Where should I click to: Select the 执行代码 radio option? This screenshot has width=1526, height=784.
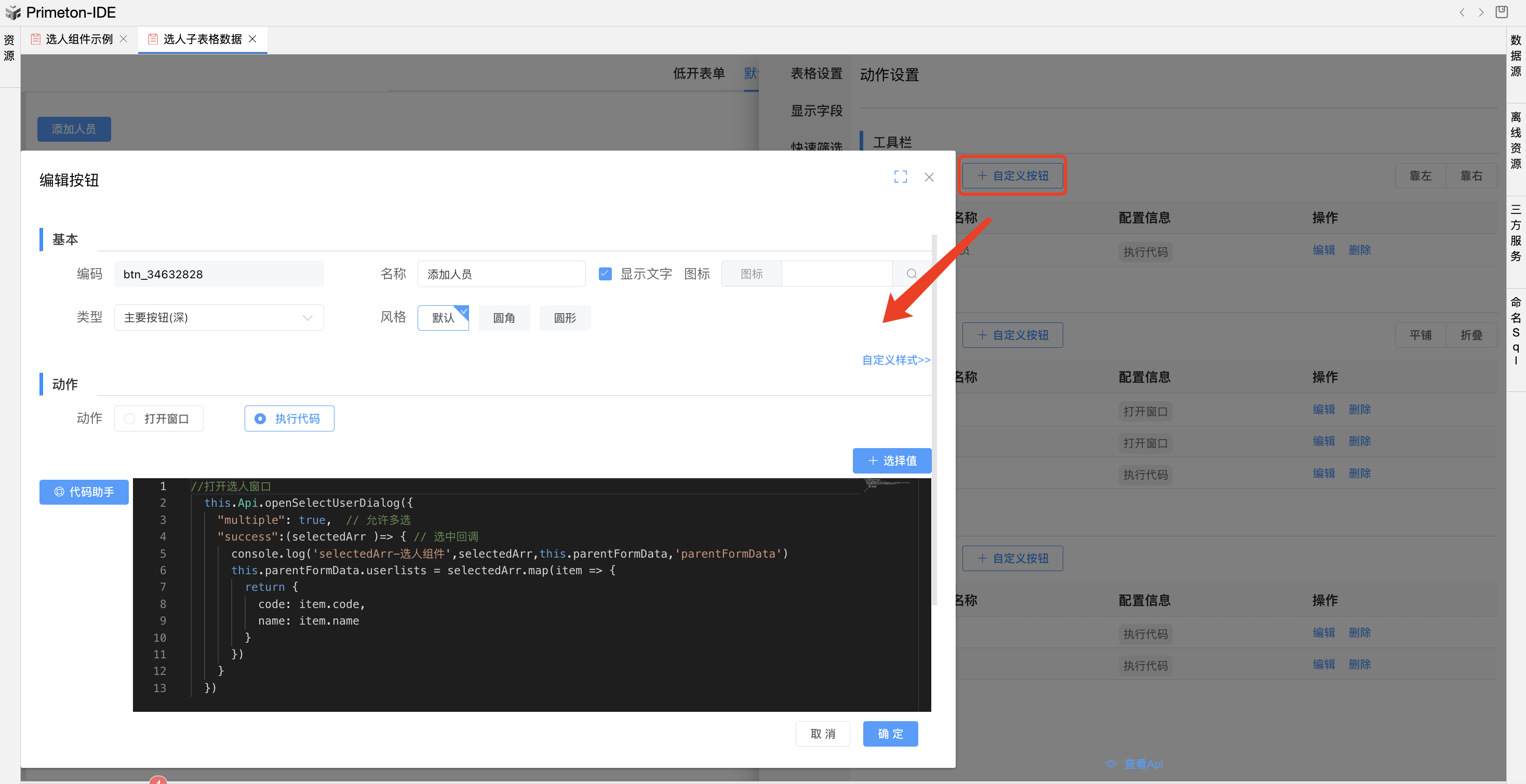289,418
